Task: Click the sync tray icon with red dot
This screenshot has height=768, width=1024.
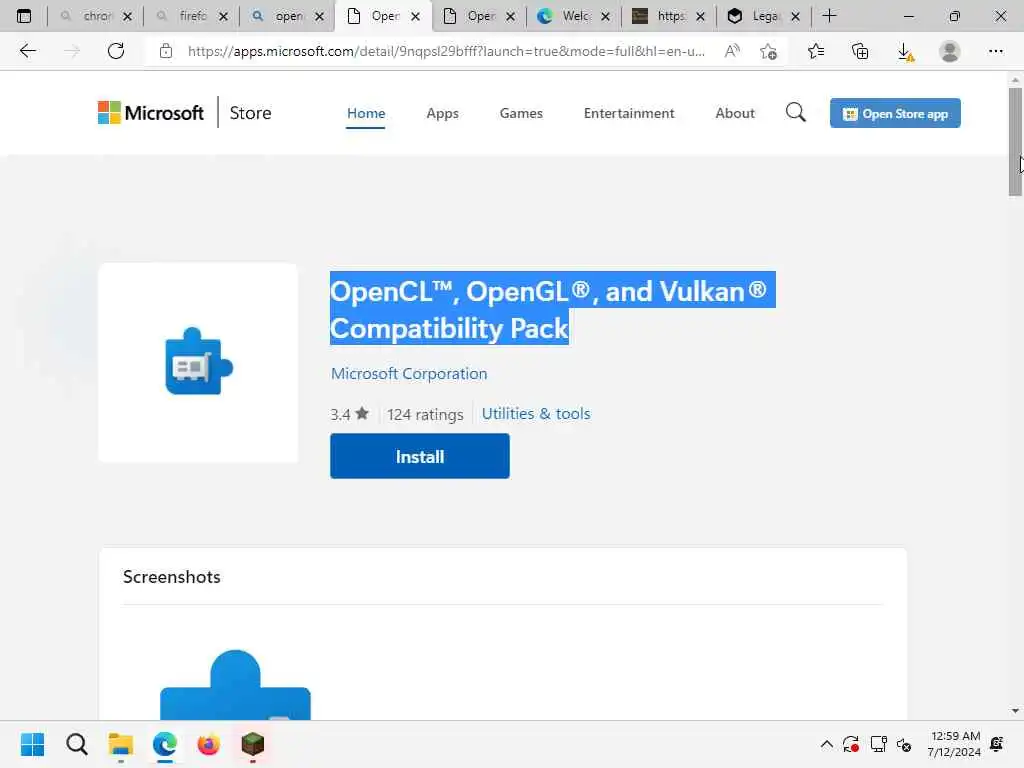Action: click(851, 744)
